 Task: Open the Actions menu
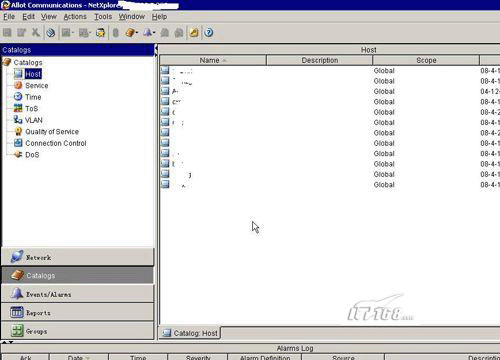tap(75, 17)
